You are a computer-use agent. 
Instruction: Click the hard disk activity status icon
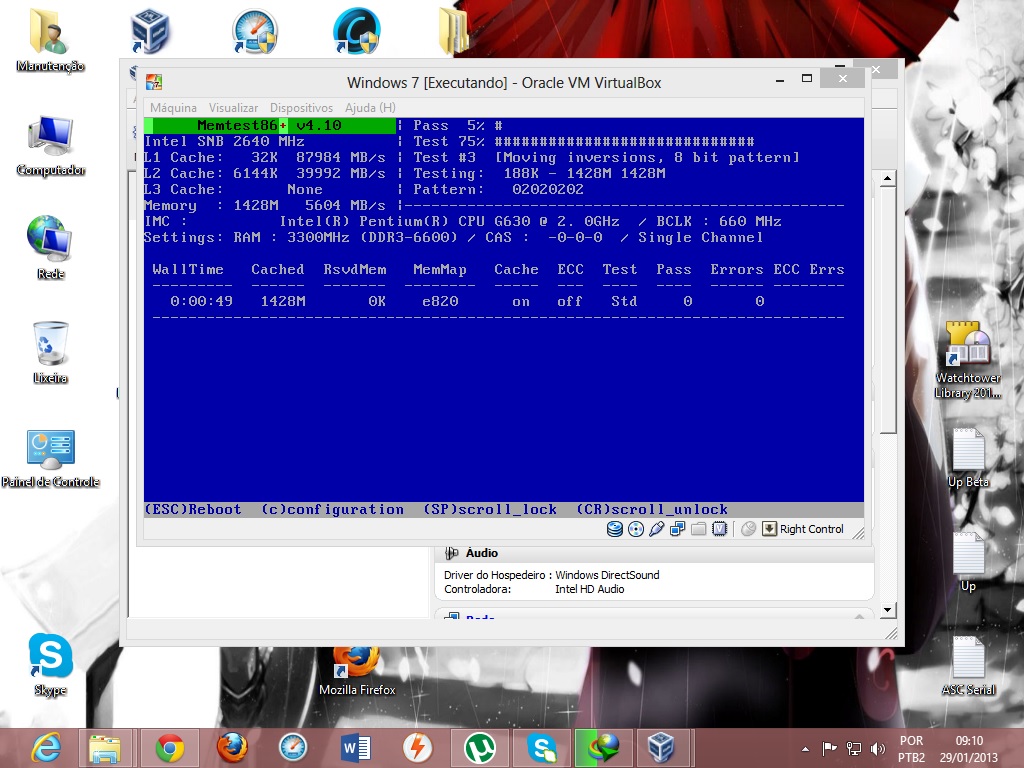point(615,529)
